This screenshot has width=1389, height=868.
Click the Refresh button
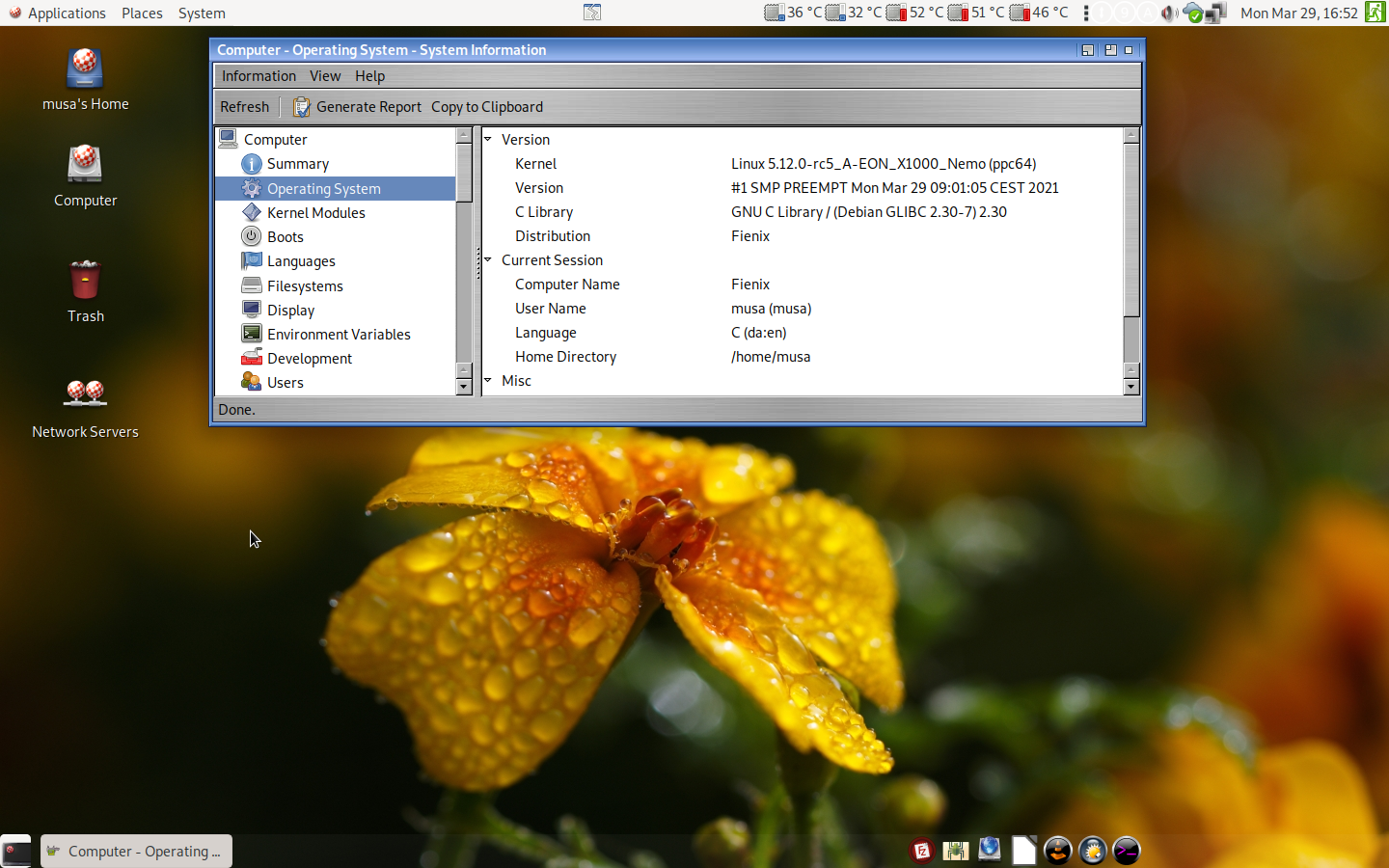tap(244, 107)
